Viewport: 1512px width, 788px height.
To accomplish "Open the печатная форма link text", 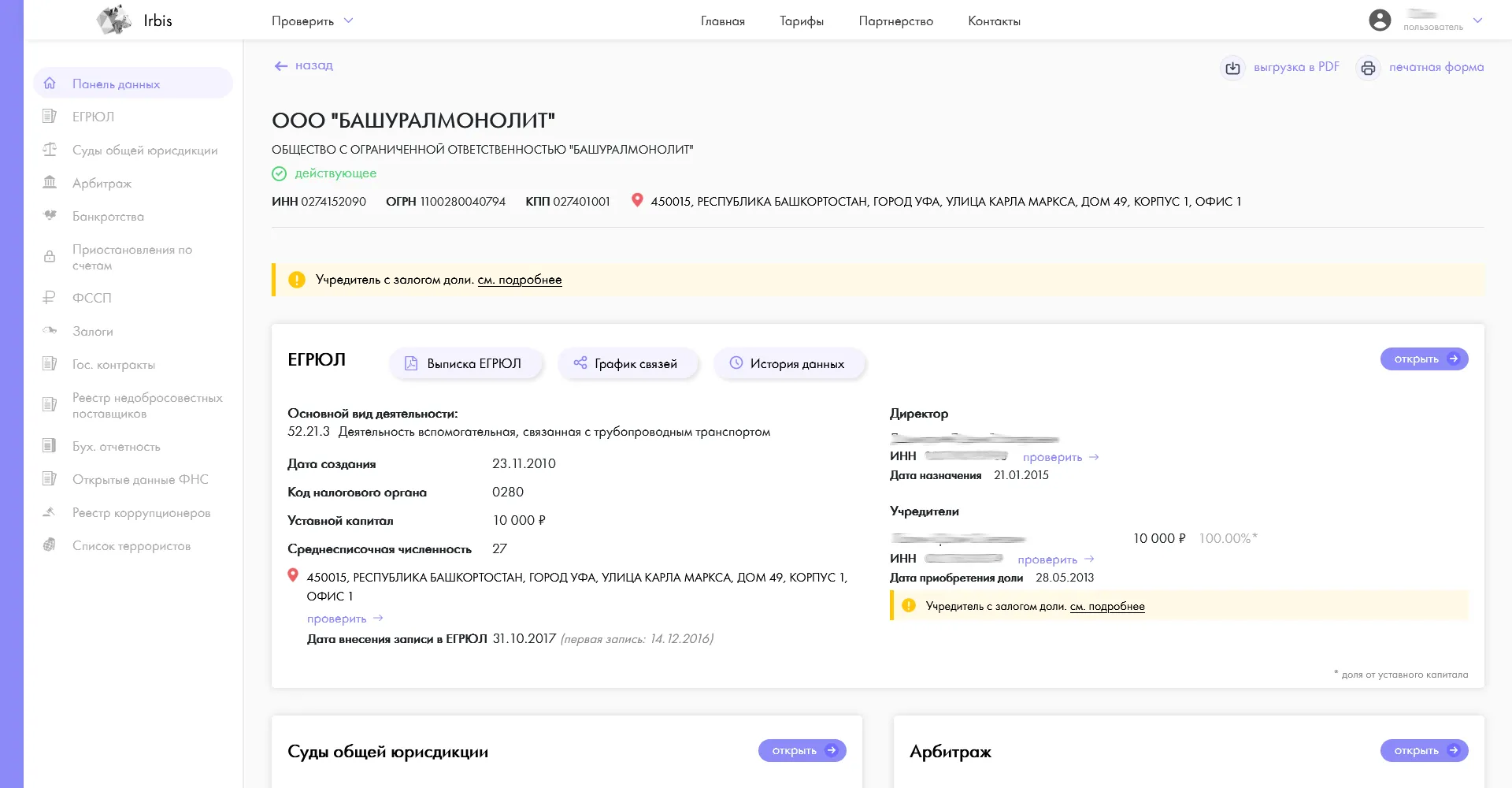I will (1436, 67).
